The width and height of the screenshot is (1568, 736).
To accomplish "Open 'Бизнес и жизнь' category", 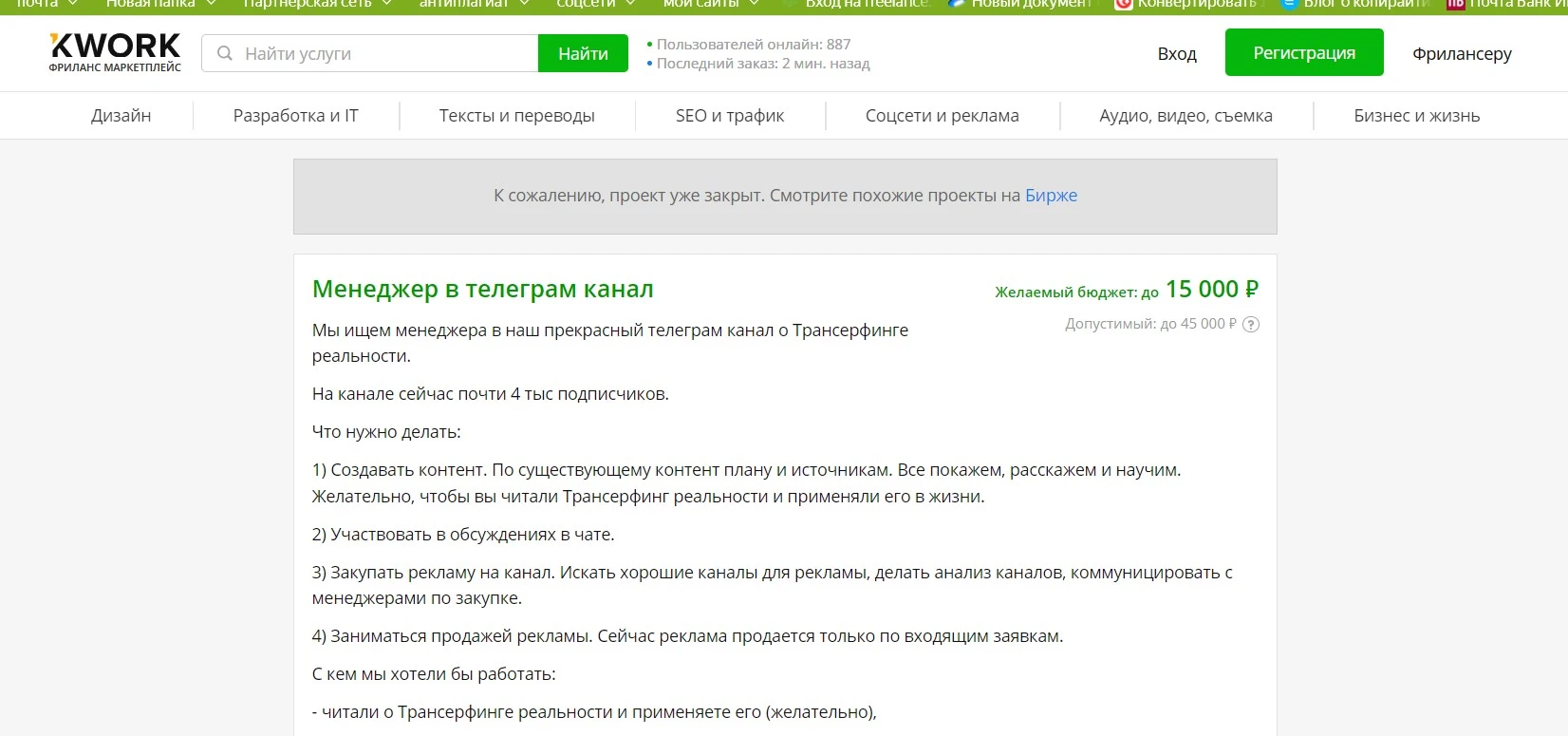I will coord(1416,116).
